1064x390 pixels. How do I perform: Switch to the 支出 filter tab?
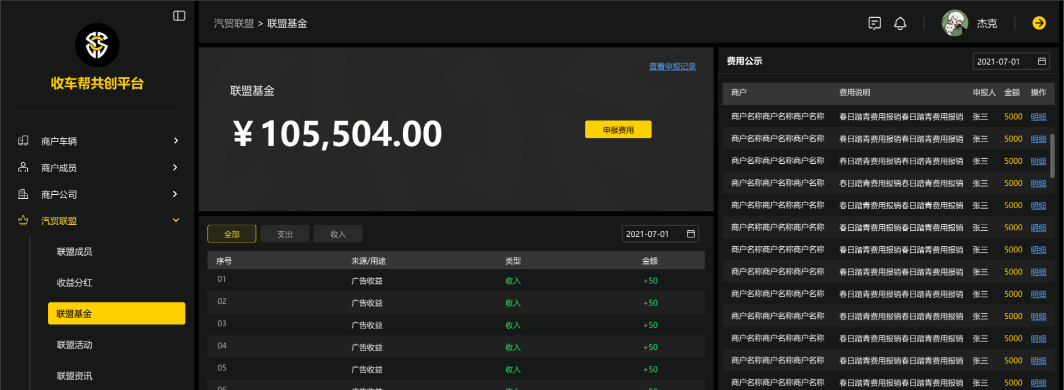pyautogui.click(x=285, y=234)
